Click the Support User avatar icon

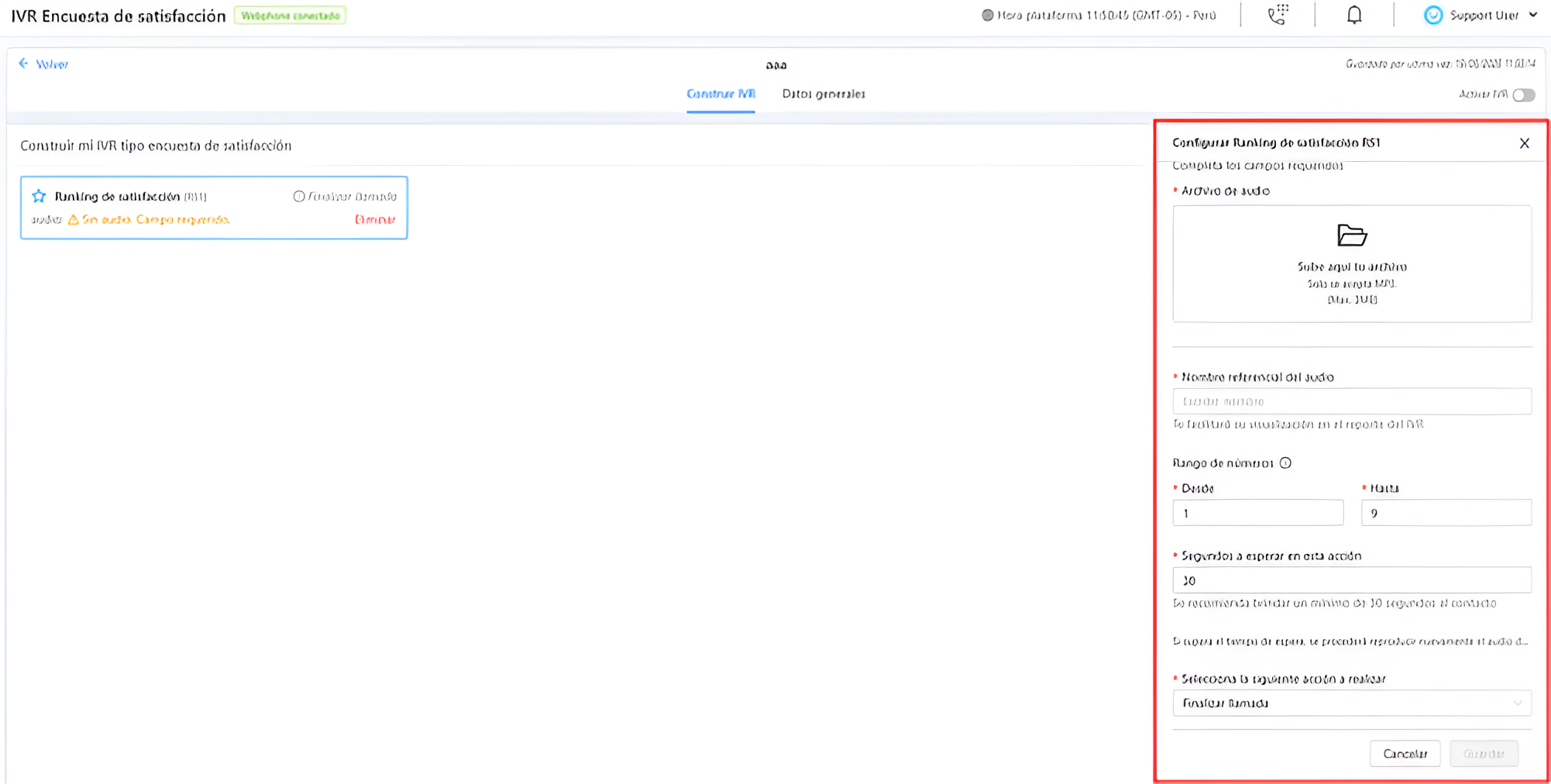(1433, 15)
